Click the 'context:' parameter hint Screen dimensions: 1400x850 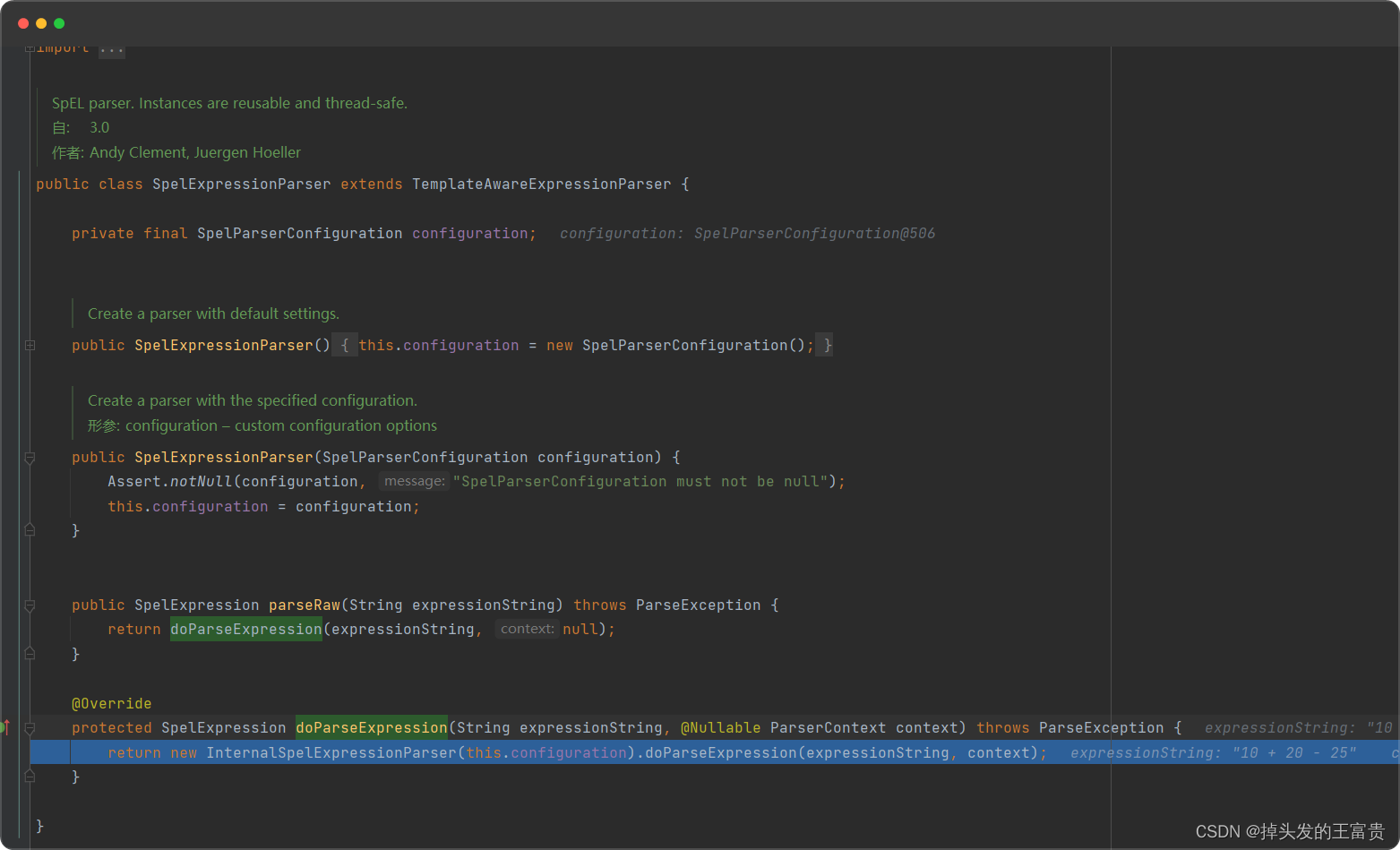(x=528, y=629)
